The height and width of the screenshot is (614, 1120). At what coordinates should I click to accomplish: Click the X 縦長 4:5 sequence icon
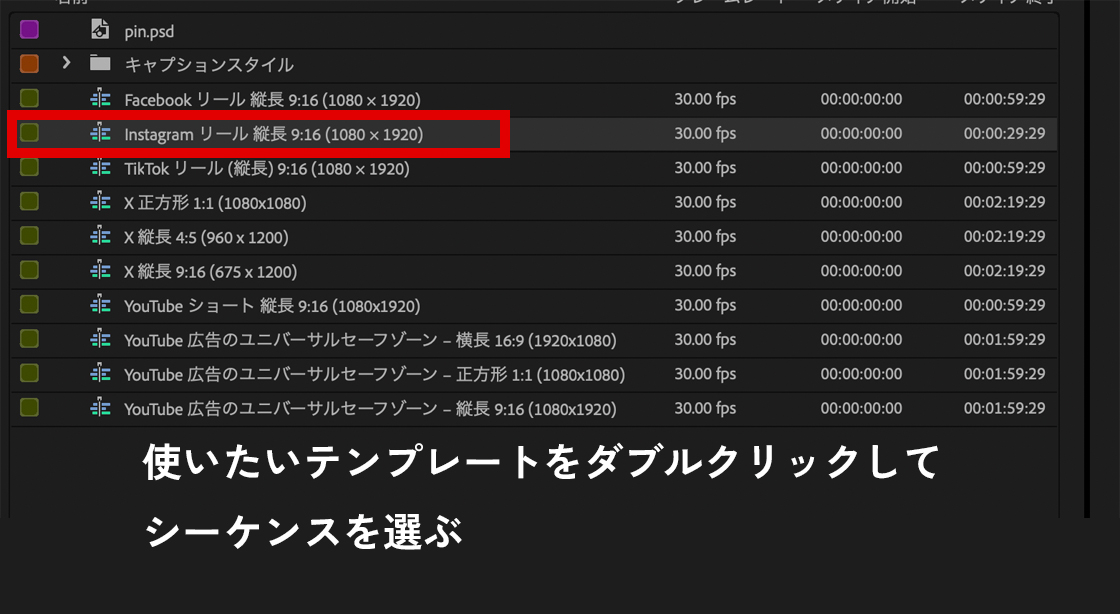coord(100,237)
